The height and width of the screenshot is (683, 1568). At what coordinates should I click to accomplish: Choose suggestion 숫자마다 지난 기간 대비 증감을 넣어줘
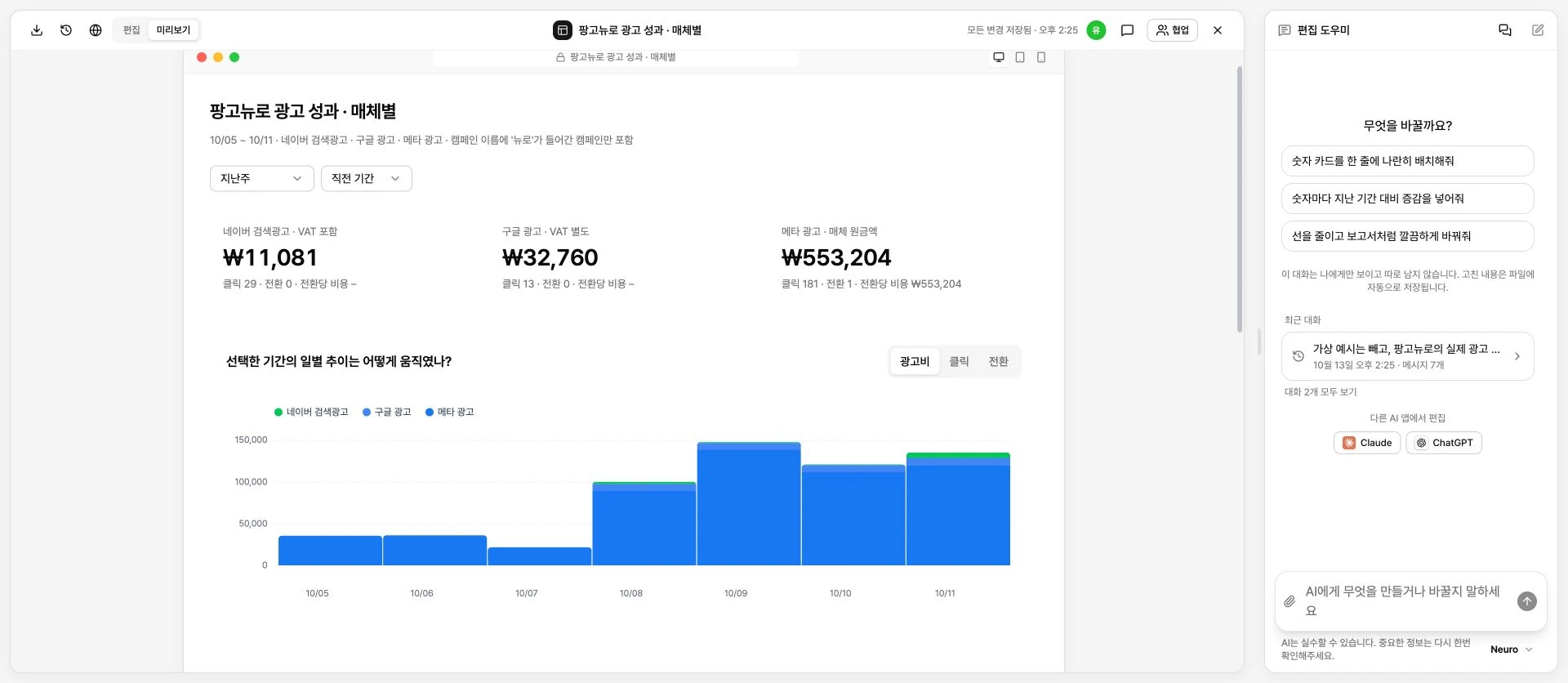(x=1408, y=199)
